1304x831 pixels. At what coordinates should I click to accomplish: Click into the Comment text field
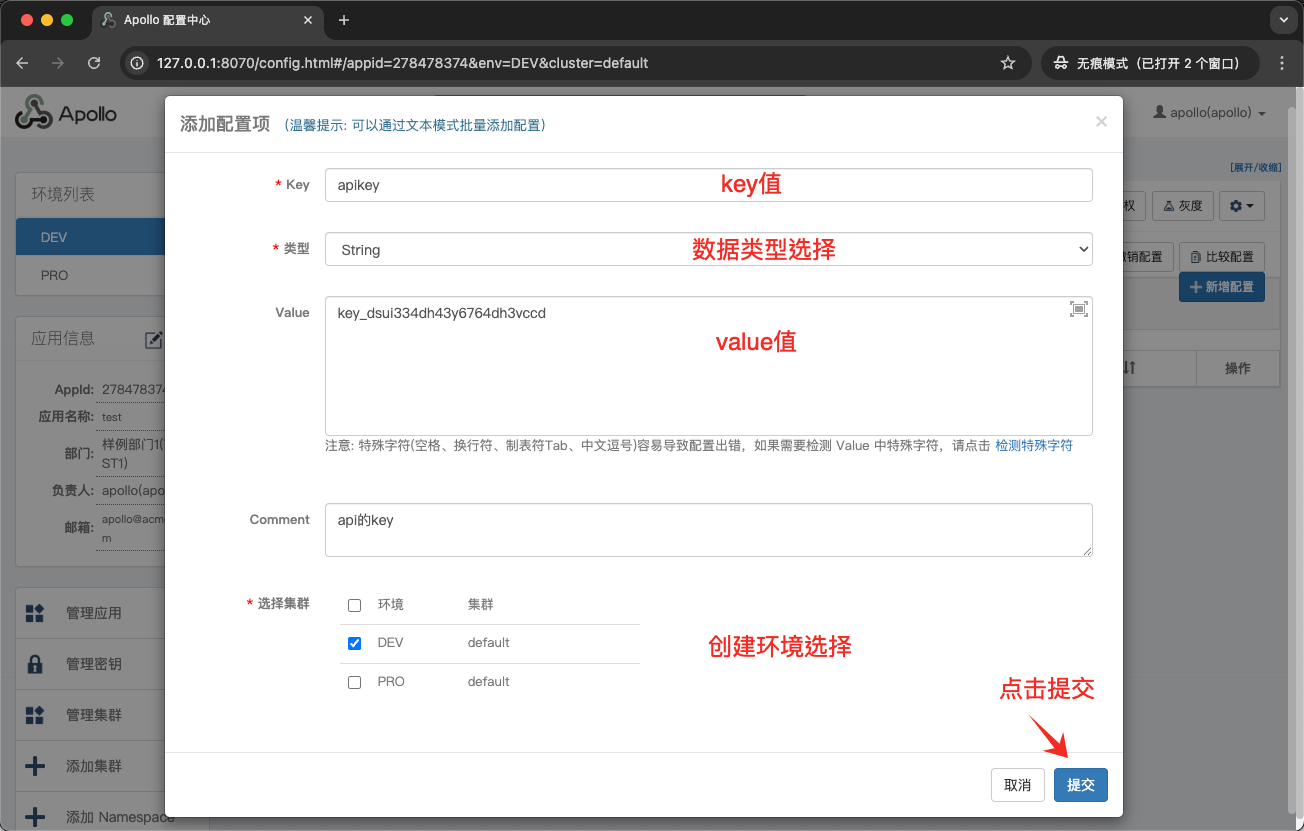(x=708, y=530)
